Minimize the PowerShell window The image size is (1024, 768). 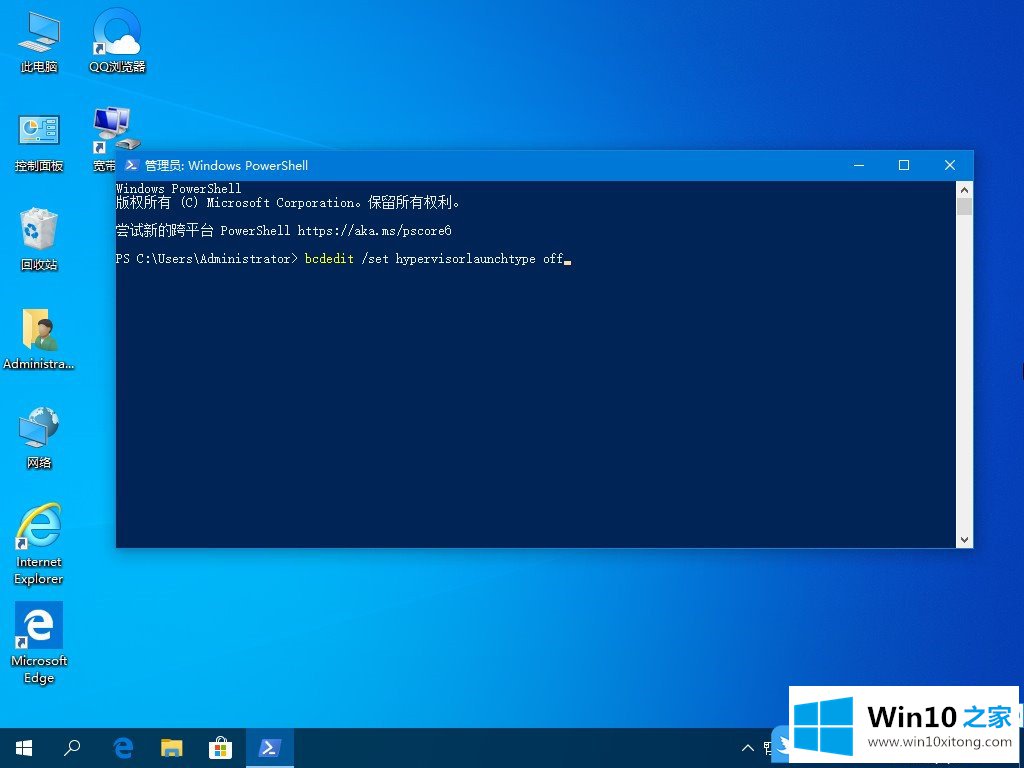(x=859, y=165)
